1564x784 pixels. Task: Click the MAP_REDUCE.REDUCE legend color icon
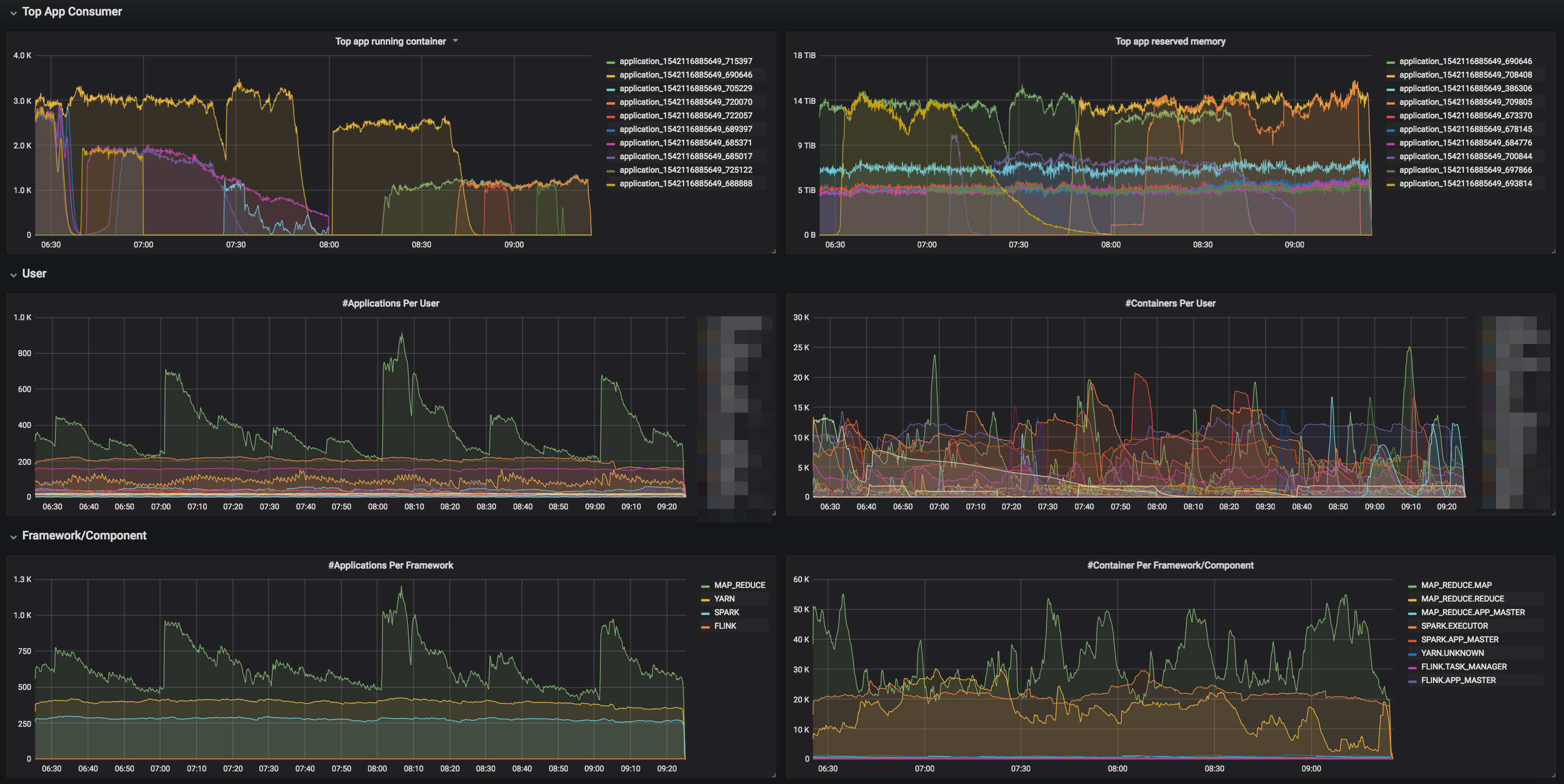(x=1412, y=600)
